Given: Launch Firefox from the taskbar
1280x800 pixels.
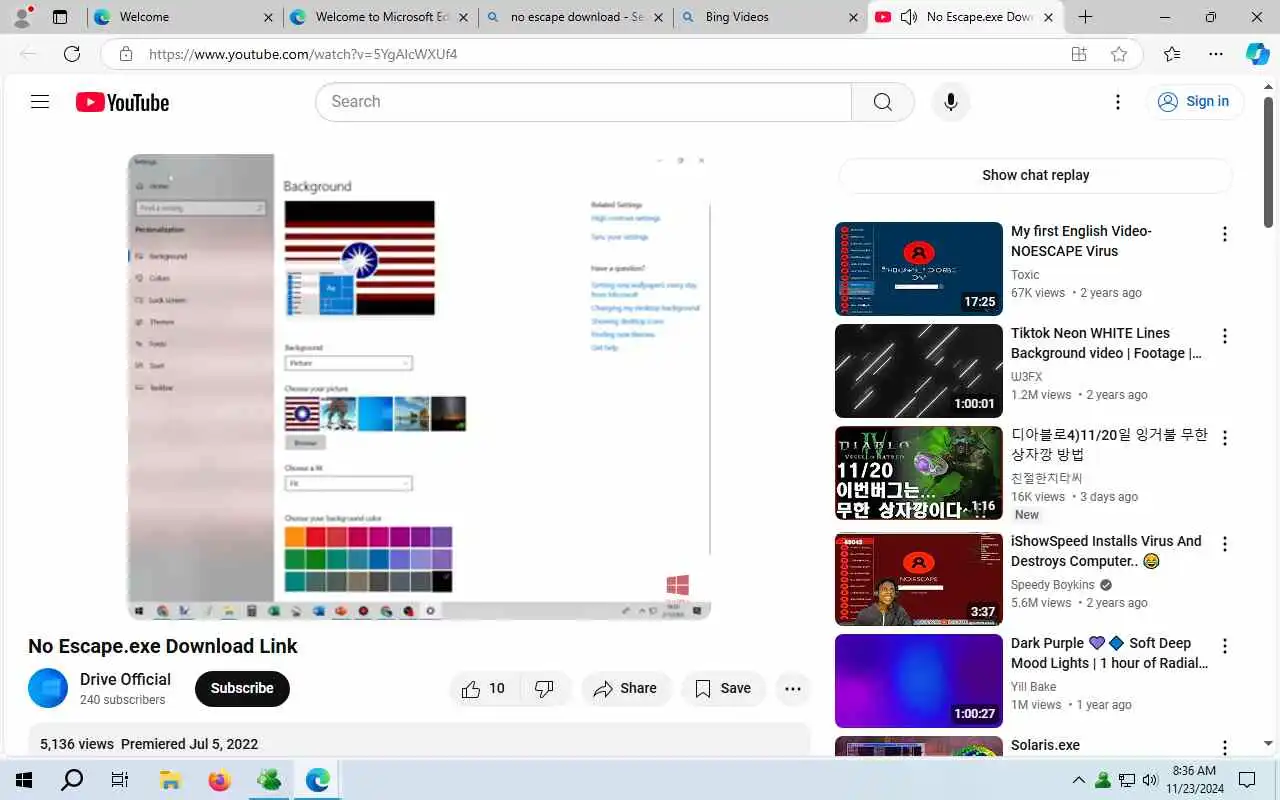Looking at the screenshot, I should 219,780.
